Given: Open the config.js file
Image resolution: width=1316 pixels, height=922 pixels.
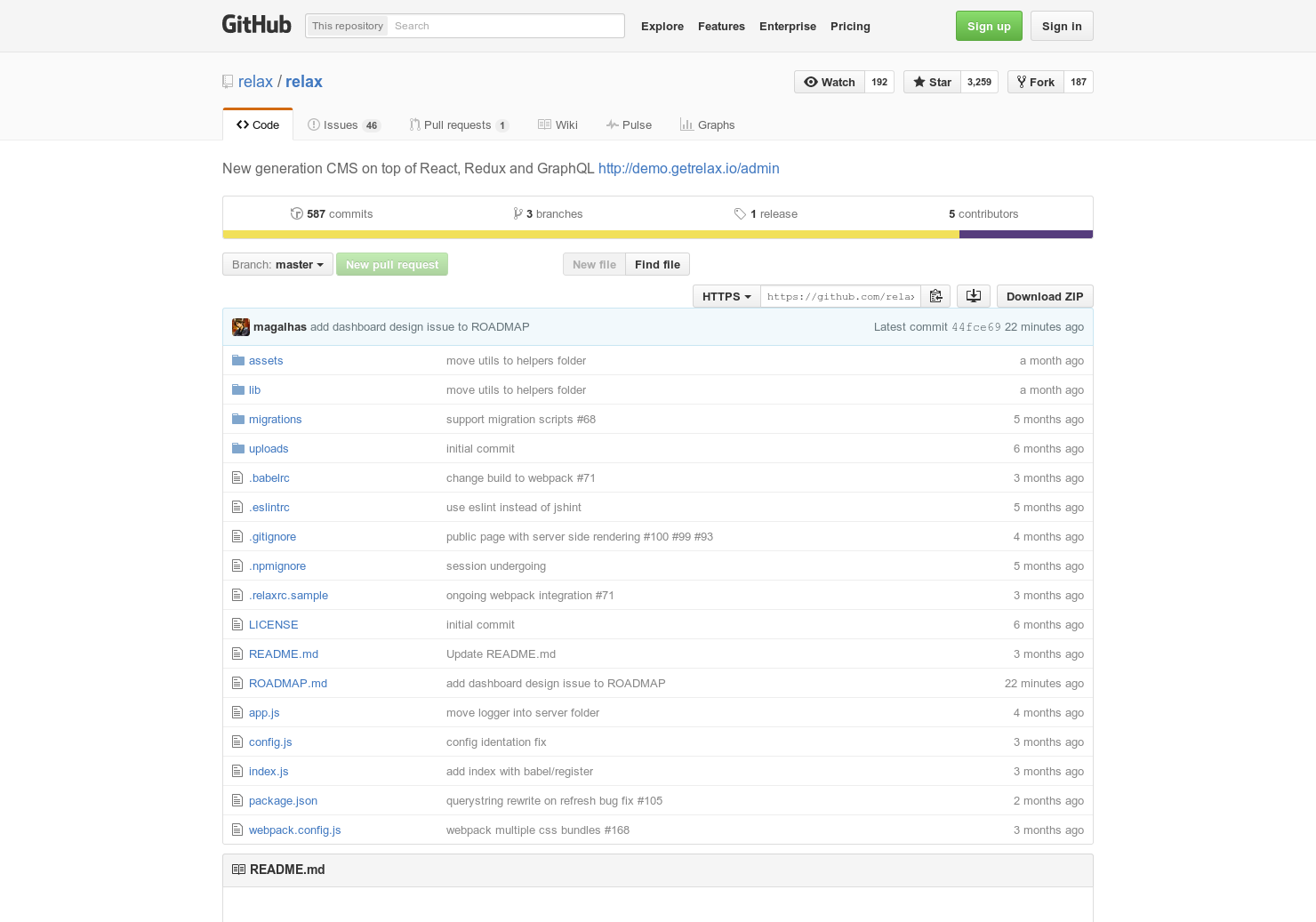Looking at the screenshot, I should click(x=270, y=742).
